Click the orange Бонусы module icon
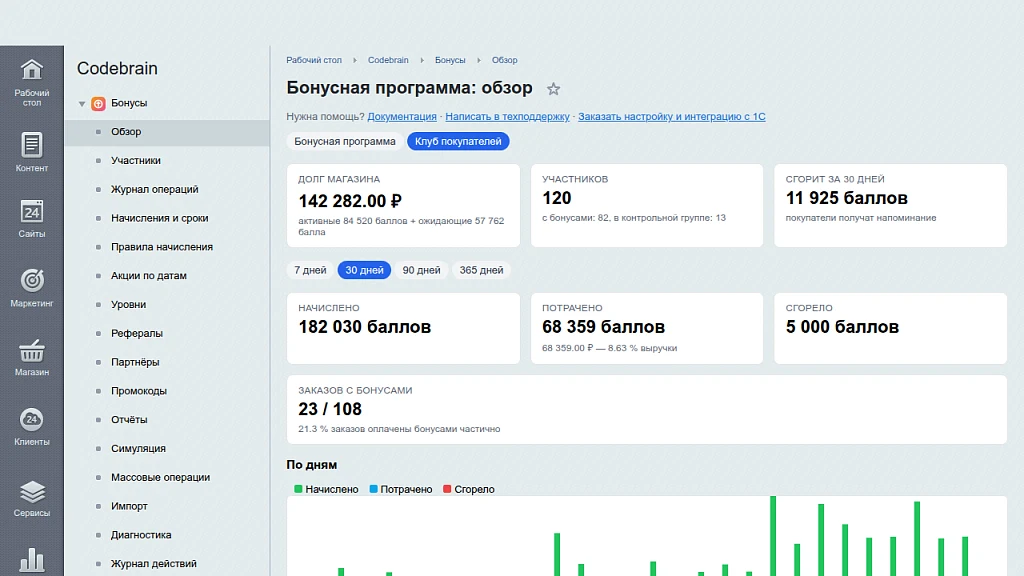This screenshot has width=1024, height=576. (x=98, y=103)
